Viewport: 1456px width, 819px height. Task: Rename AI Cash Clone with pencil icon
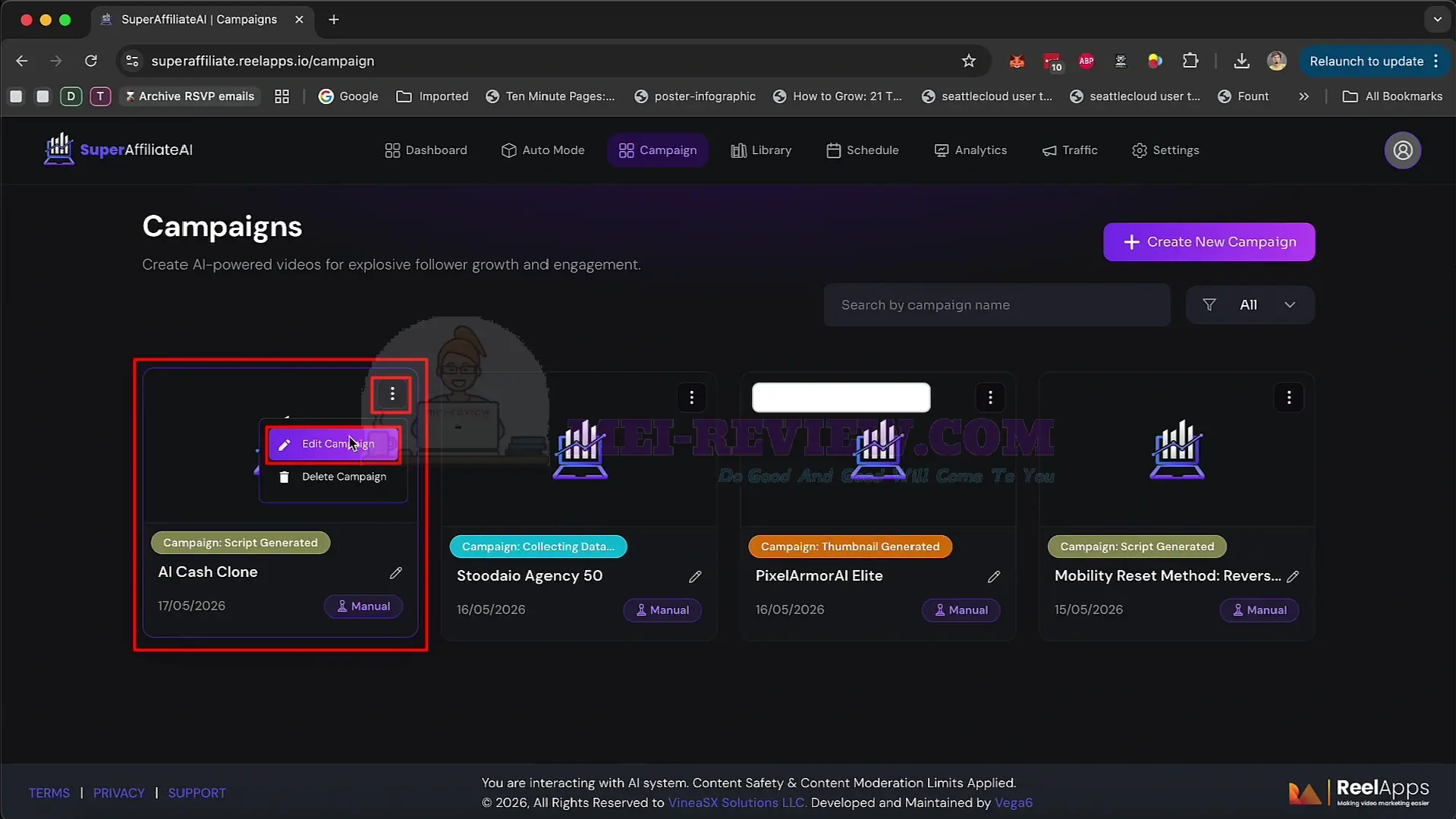click(395, 573)
